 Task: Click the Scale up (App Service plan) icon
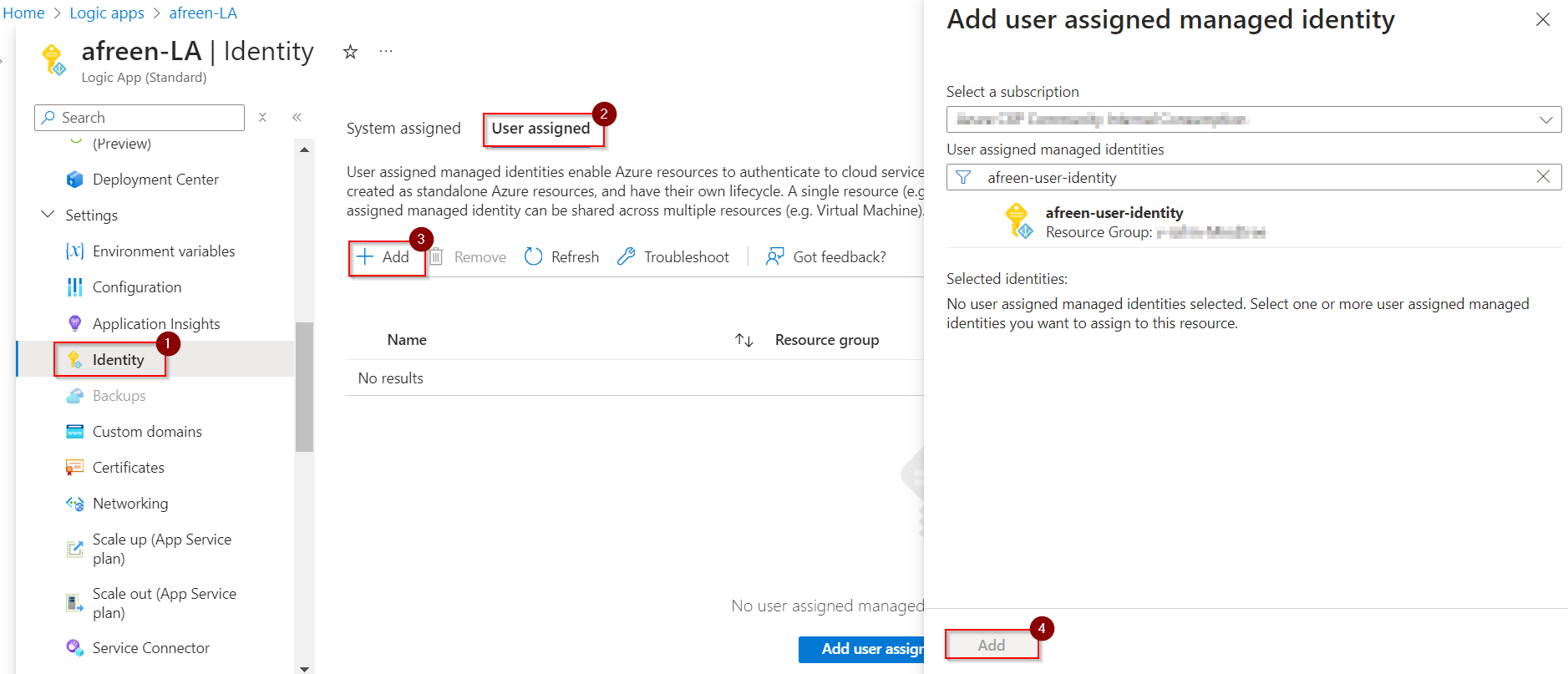point(75,549)
